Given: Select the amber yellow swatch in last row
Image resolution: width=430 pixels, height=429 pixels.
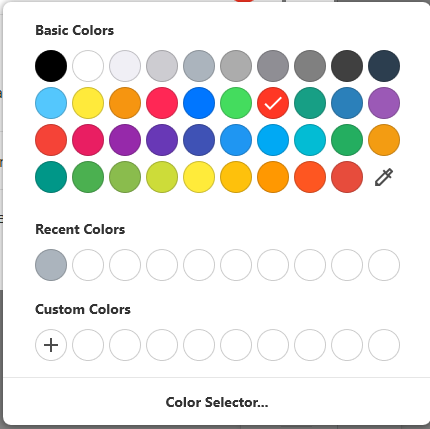Looking at the screenshot, I should coord(236,177).
